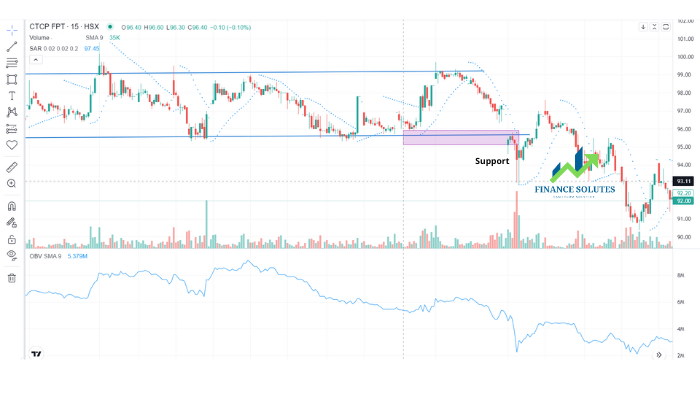Select the ruler measure tool
Viewport: 700px width, 400px height.
(x=12, y=167)
